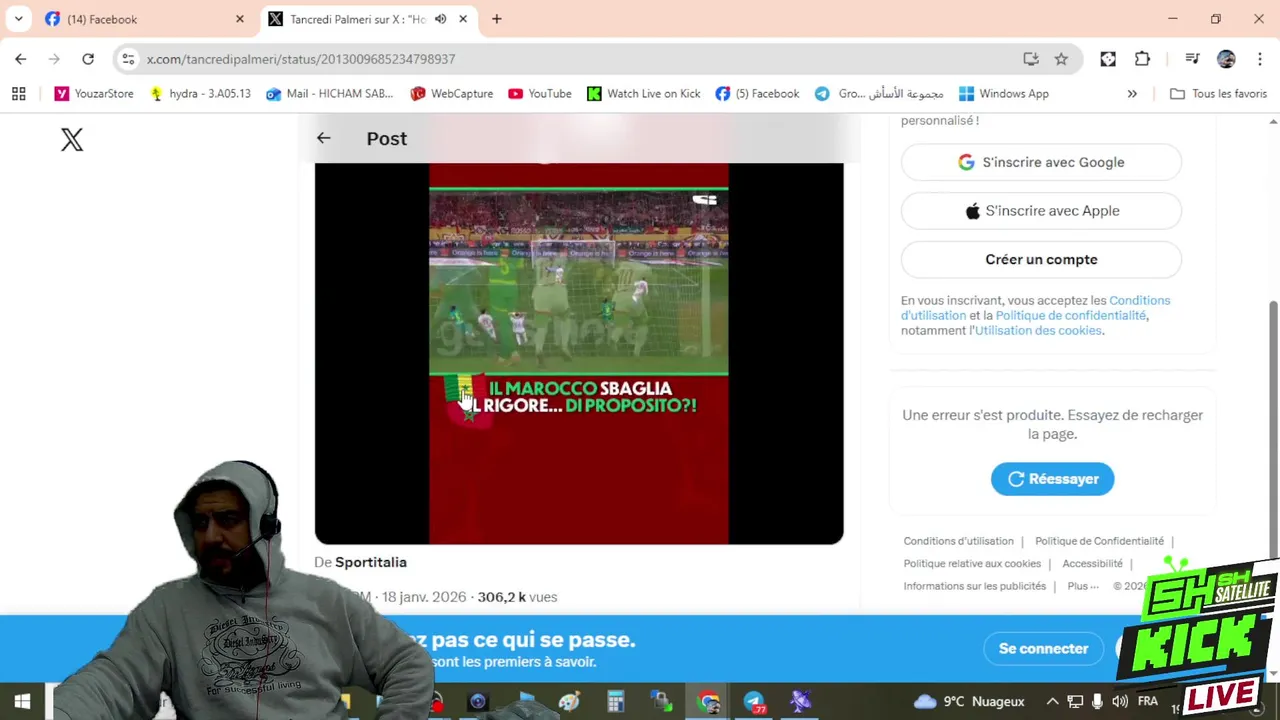Open the WebCapture bookmark
The height and width of the screenshot is (720, 1280).
(452, 94)
